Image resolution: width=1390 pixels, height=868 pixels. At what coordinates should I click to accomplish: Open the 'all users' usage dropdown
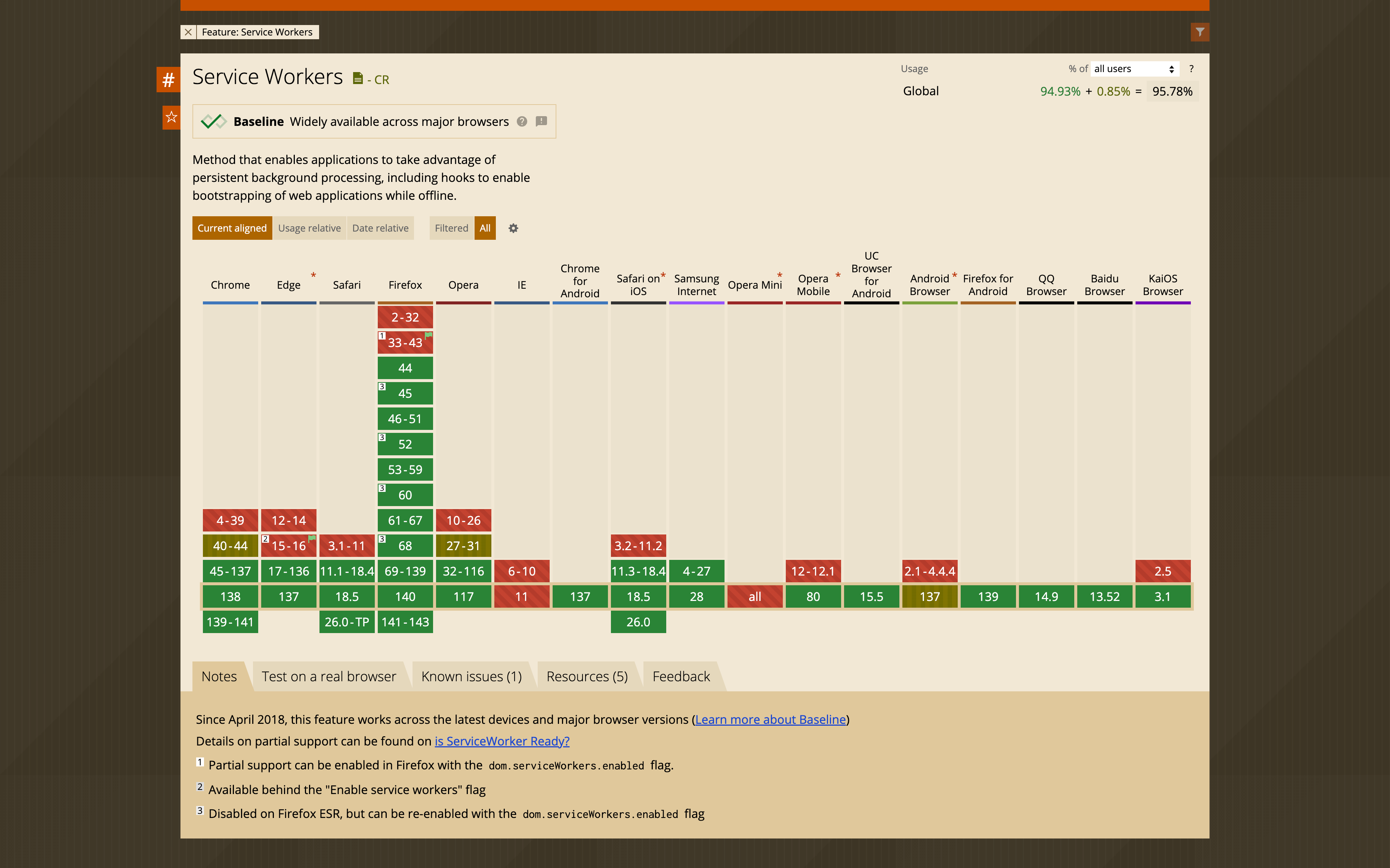pos(1134,69)
